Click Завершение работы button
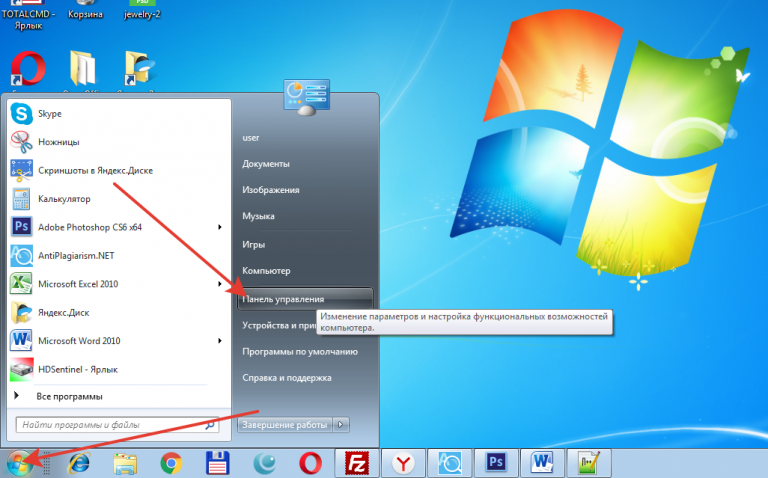768x478 pixels. click(285, 425)
